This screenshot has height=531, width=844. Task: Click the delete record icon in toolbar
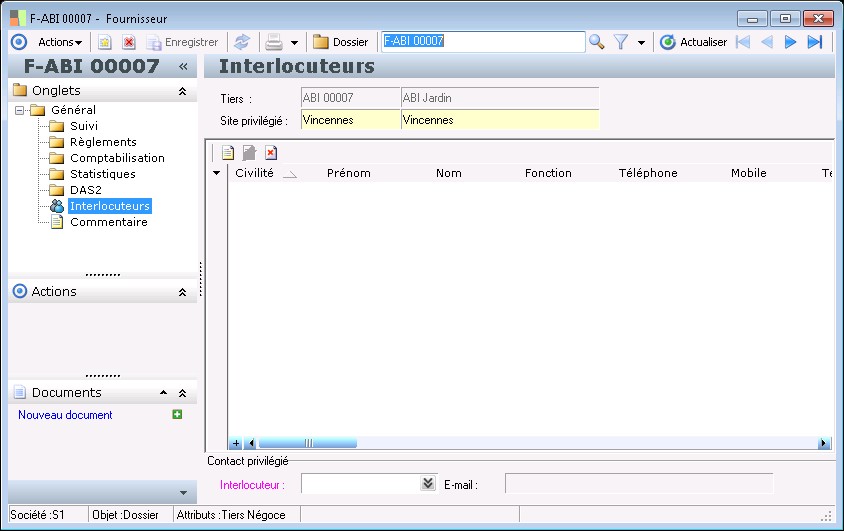click(x=129, y=42)
